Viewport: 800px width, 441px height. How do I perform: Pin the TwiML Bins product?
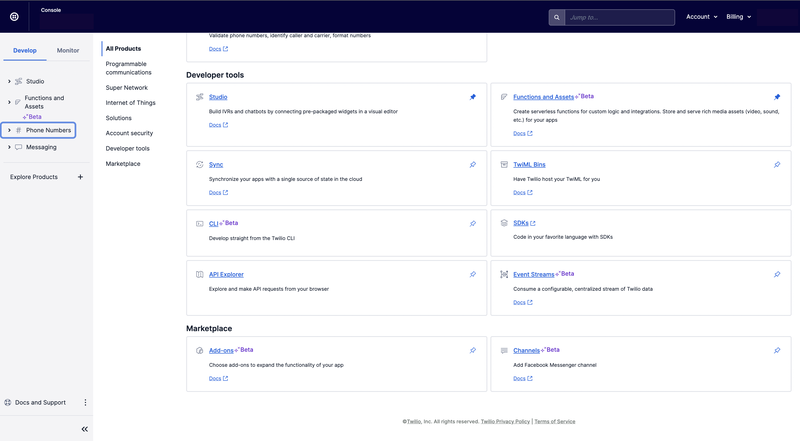click(x=777, y=164)
